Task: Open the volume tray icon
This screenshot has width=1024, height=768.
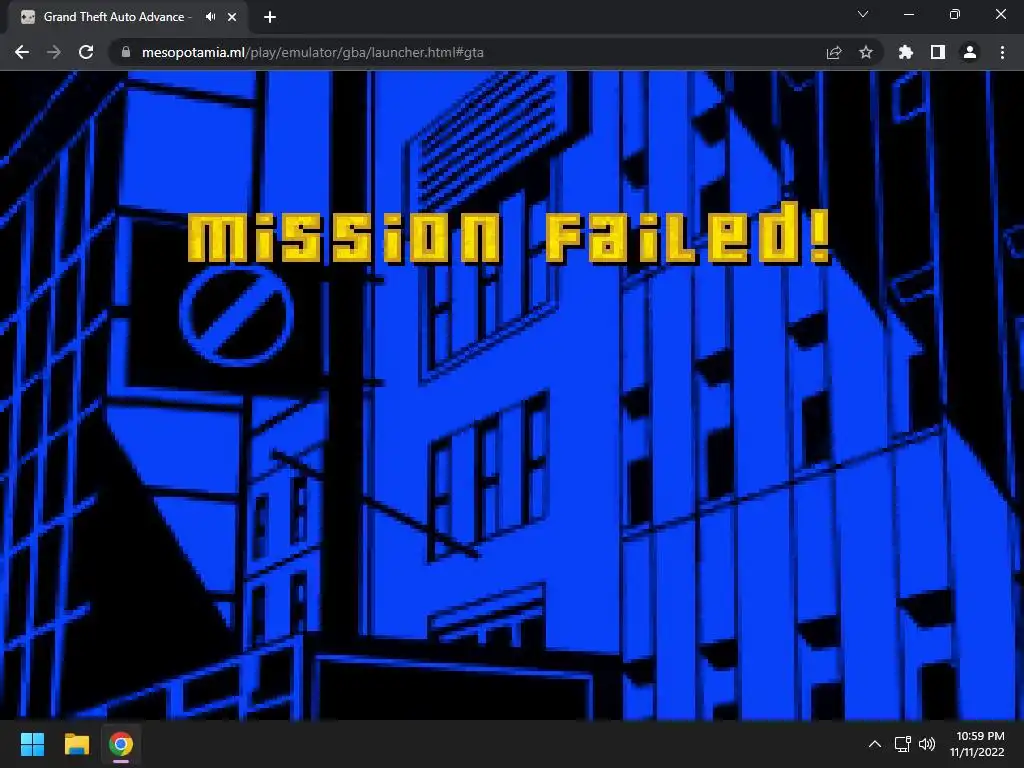Action: (x=927, y=744)
